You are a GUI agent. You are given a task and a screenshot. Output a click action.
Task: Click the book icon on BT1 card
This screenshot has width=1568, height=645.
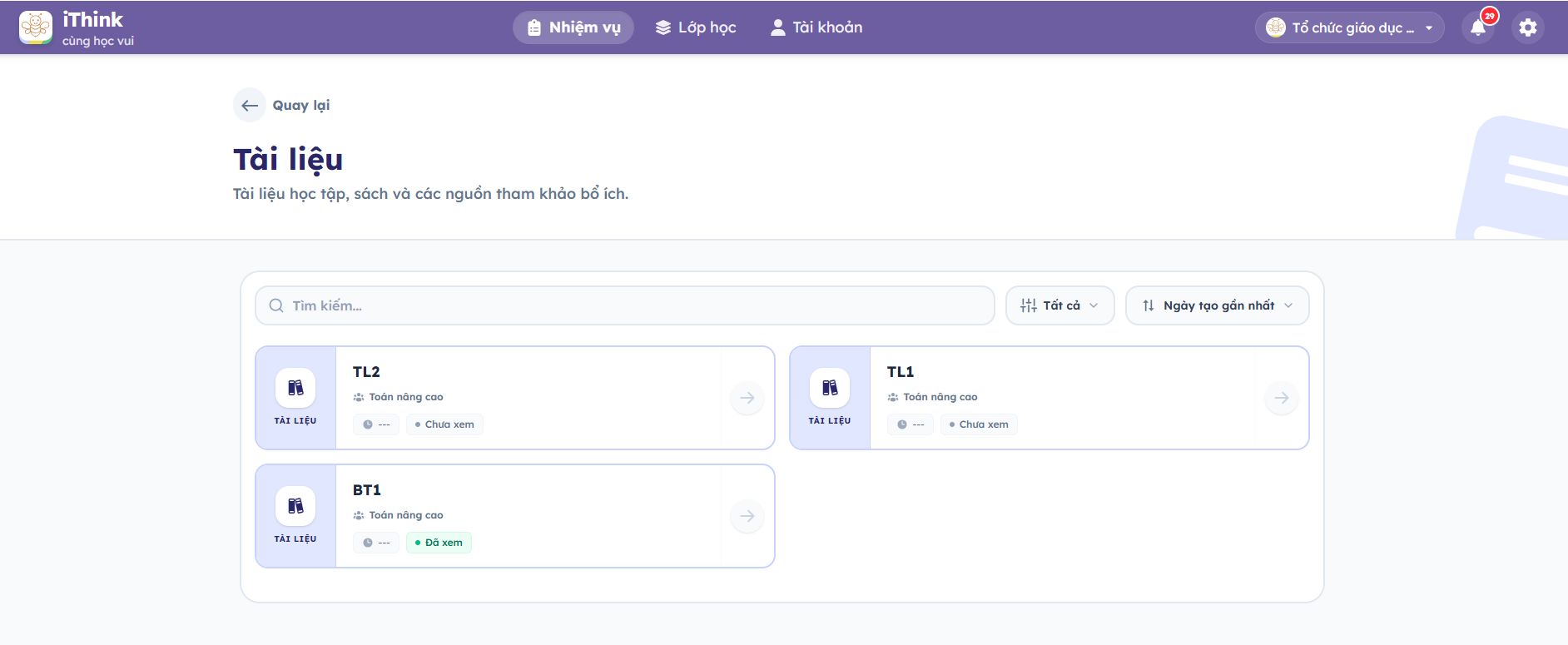(x=295, y=506)
